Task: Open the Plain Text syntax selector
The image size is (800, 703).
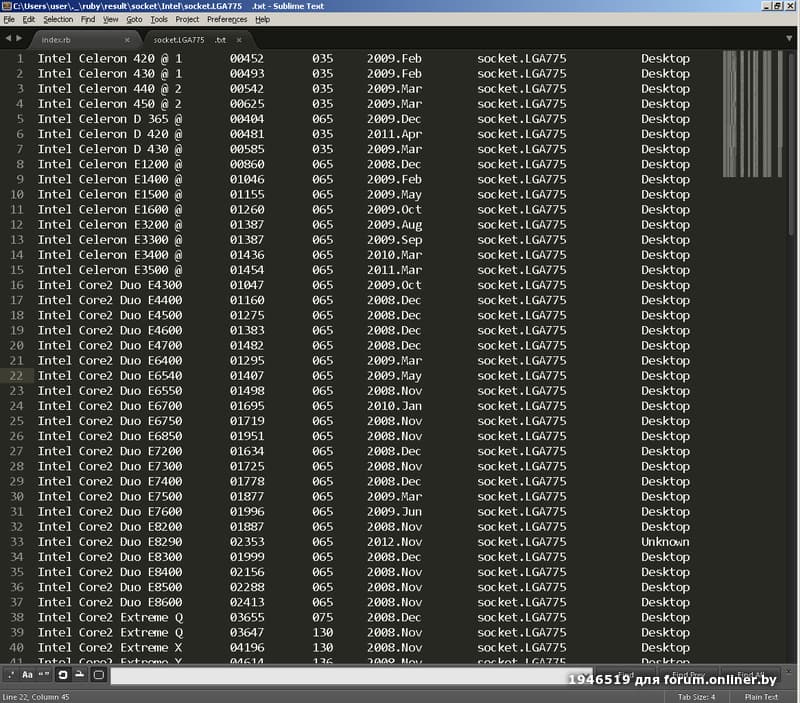Action: [x=761, y=697]
